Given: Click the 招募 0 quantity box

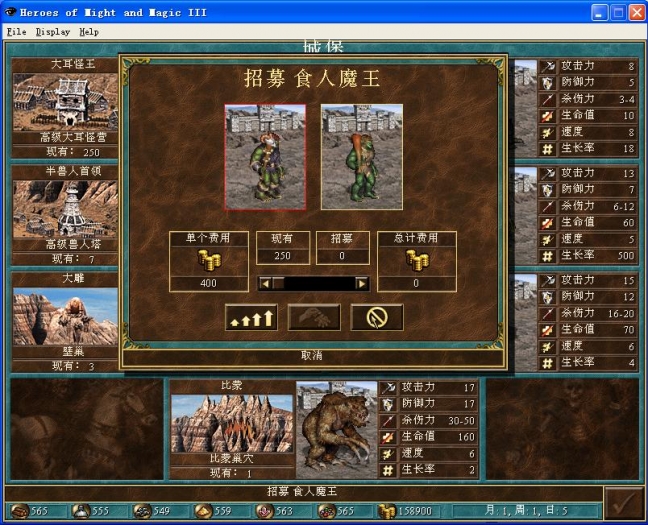Looking at the screenshot, I should click(342, 248).
